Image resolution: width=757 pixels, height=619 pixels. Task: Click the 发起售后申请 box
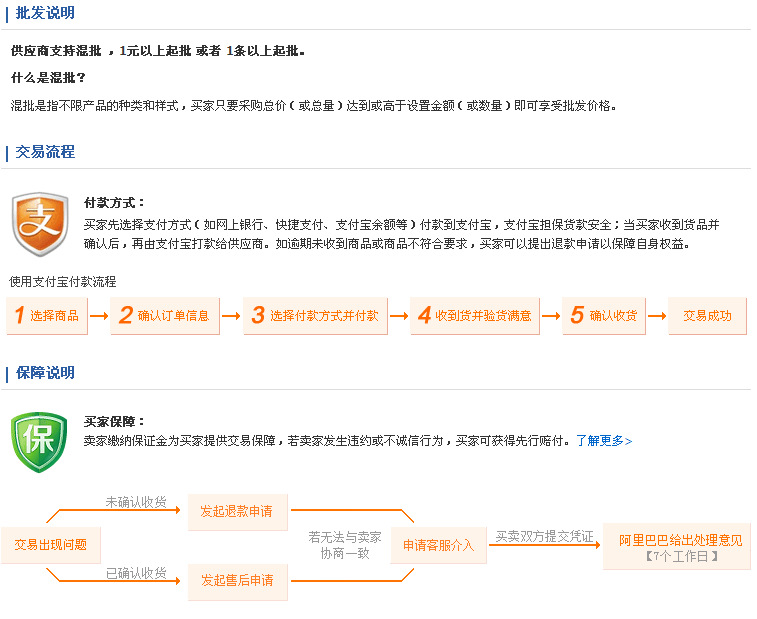pos(238,581)
